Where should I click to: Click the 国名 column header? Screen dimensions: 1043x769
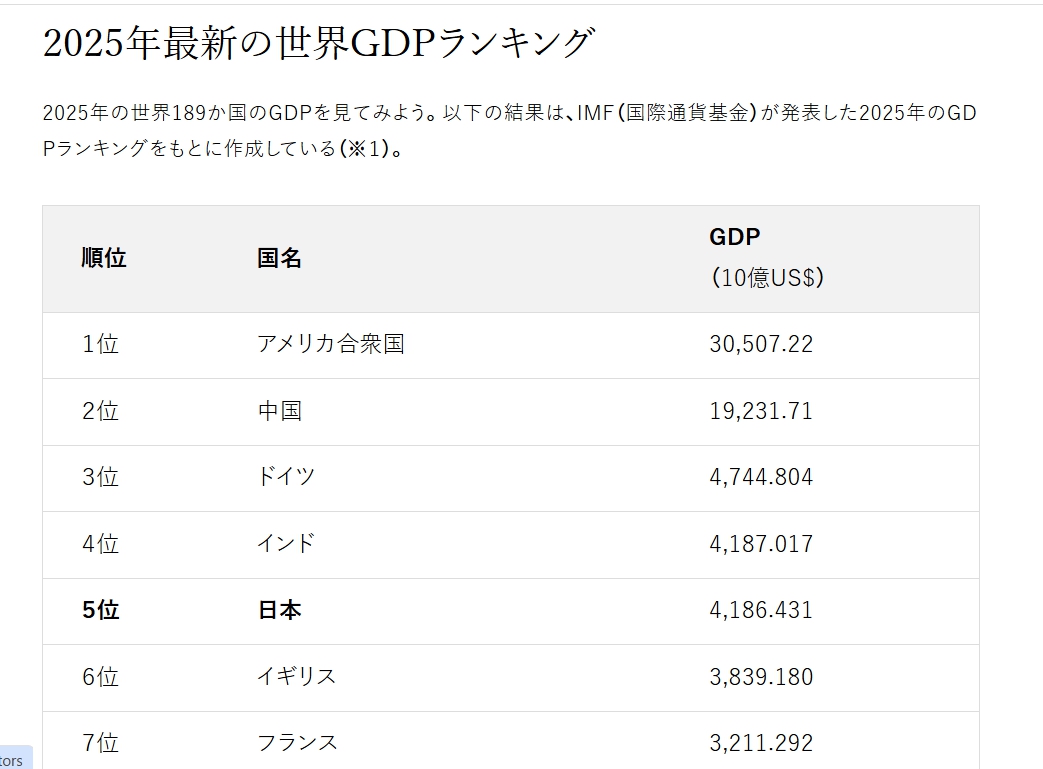(279, 258)
